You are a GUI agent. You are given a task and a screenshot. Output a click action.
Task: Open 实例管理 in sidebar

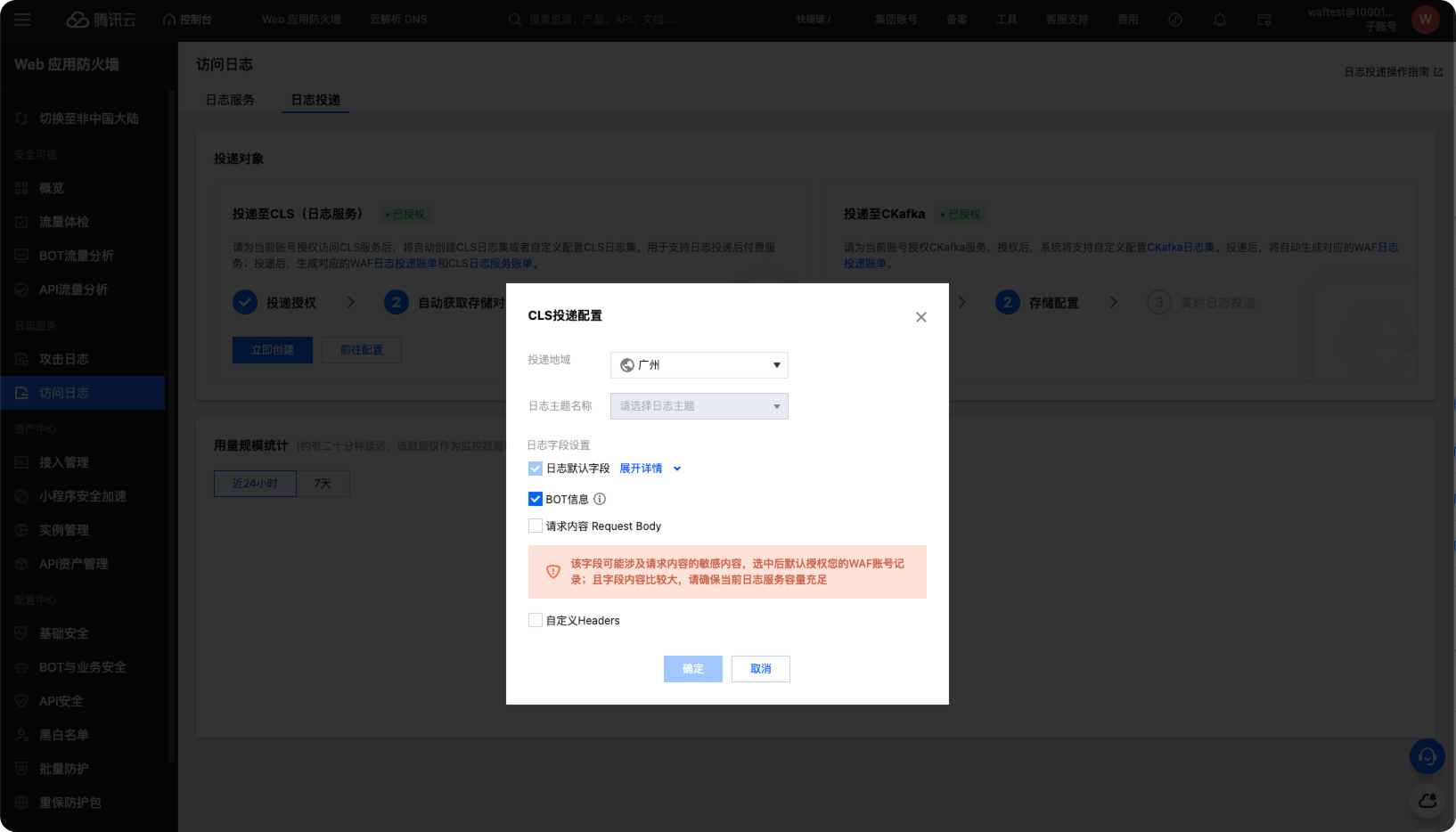coord(83,530)
